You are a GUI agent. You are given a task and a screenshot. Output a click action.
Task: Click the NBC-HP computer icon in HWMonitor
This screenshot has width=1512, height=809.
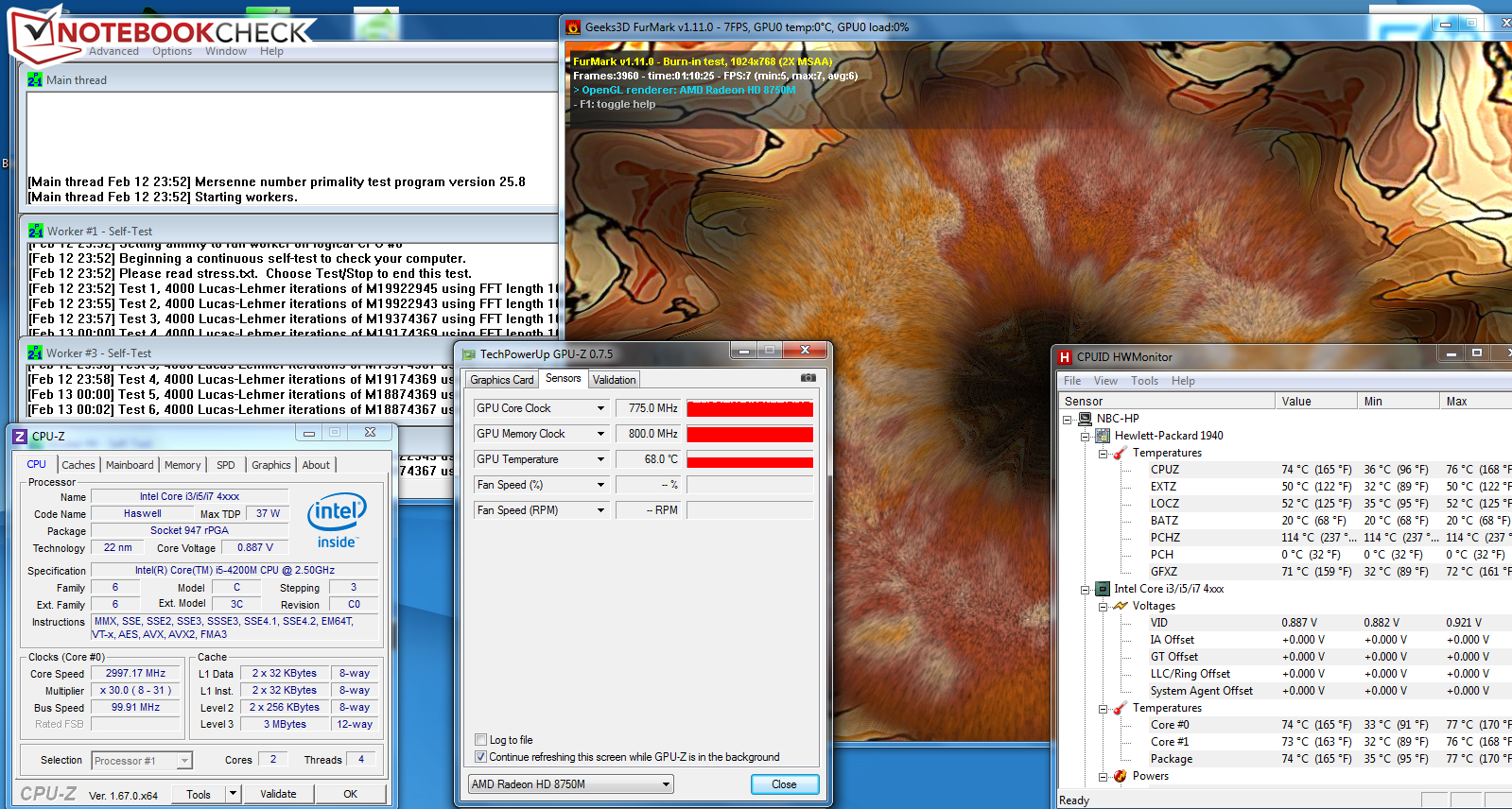point(1085,419)
